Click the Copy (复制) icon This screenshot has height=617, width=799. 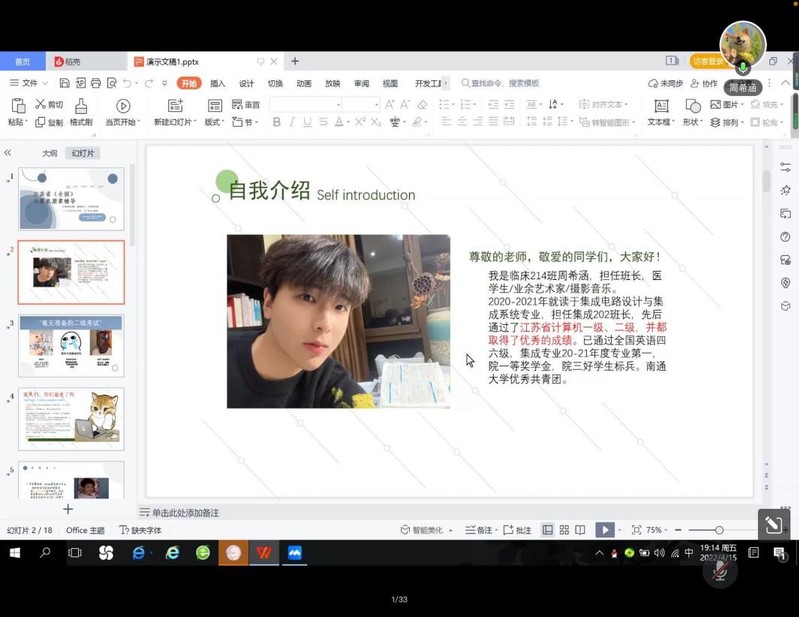tap(40, 122)
